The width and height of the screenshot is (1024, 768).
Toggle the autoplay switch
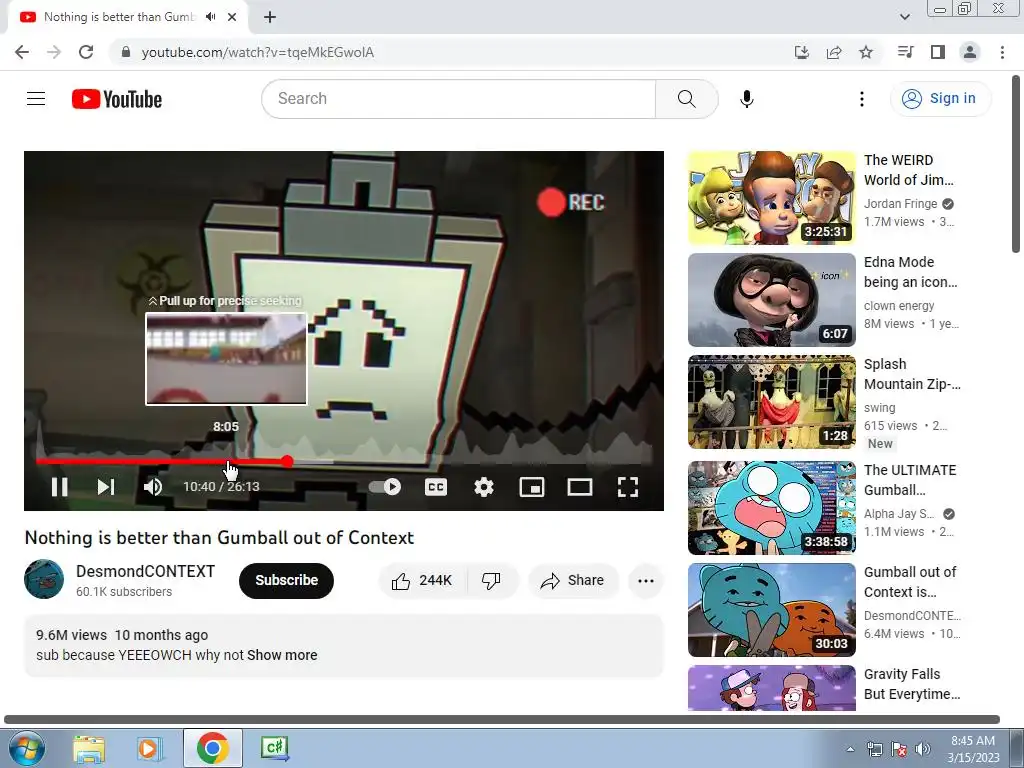point(385,487)
